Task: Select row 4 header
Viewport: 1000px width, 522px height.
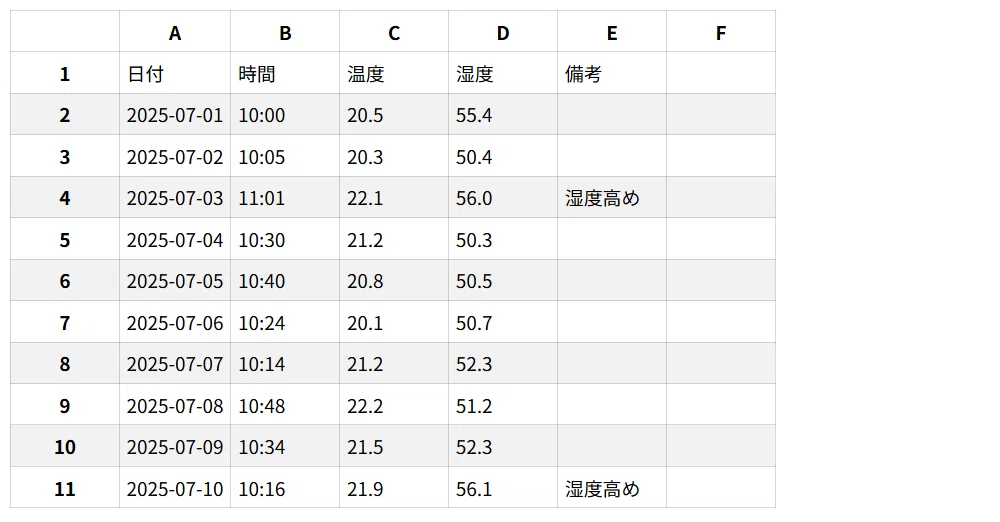Action: [64, 197]
